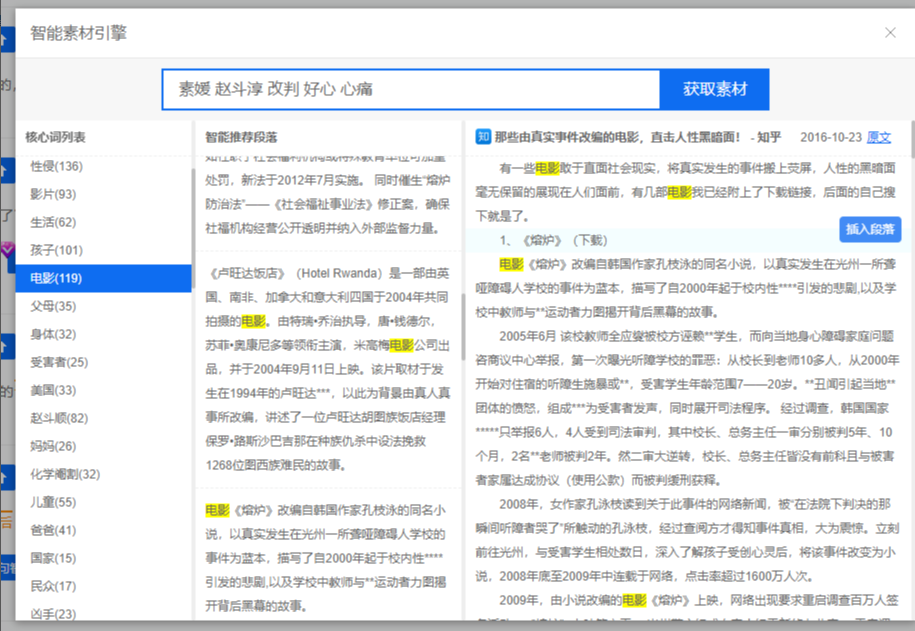
Task: Select keyword 儿童(55)
Action: (103, 503)
